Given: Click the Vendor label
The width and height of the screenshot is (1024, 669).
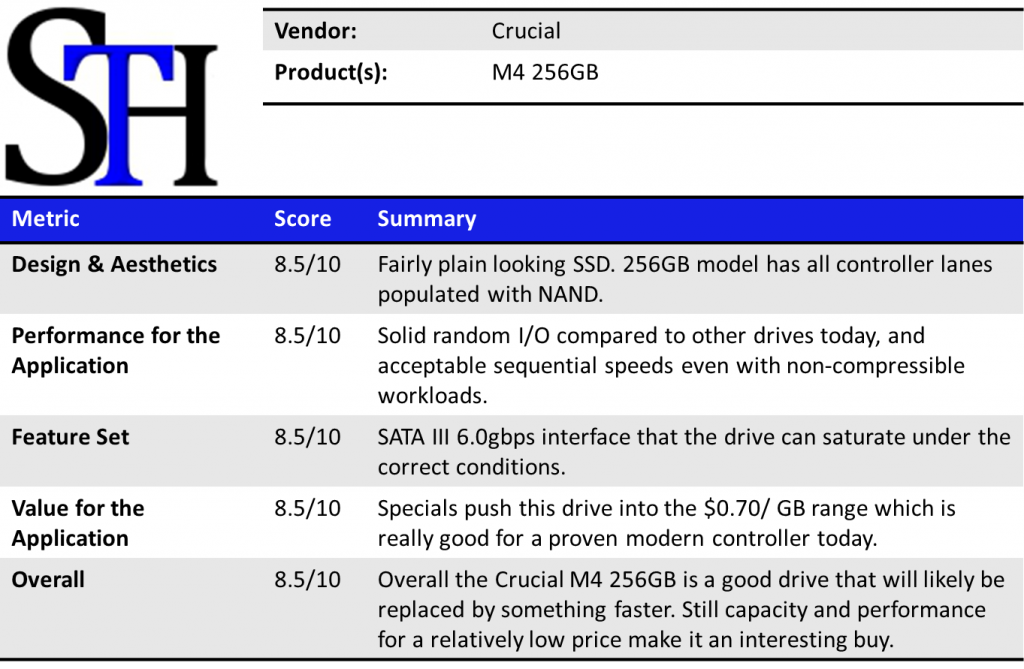Looking at the screenshot, I should point(318,31).
